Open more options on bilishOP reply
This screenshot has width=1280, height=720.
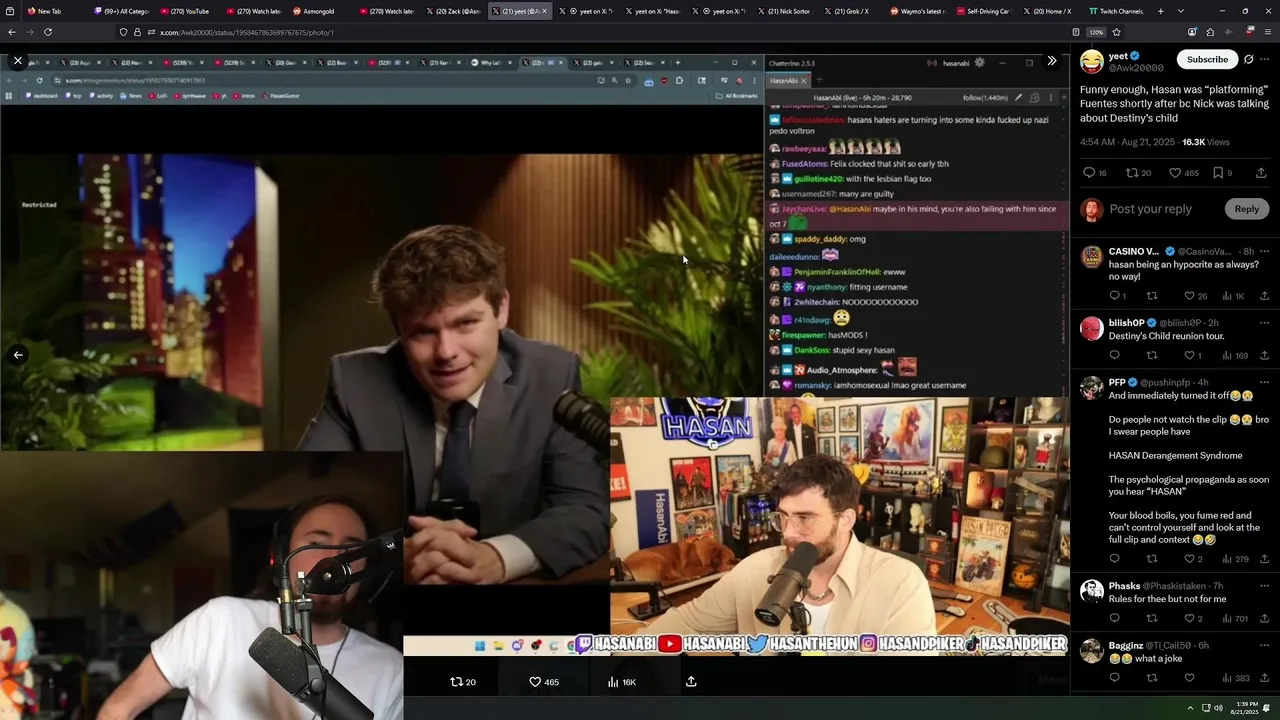[1264, 323]
